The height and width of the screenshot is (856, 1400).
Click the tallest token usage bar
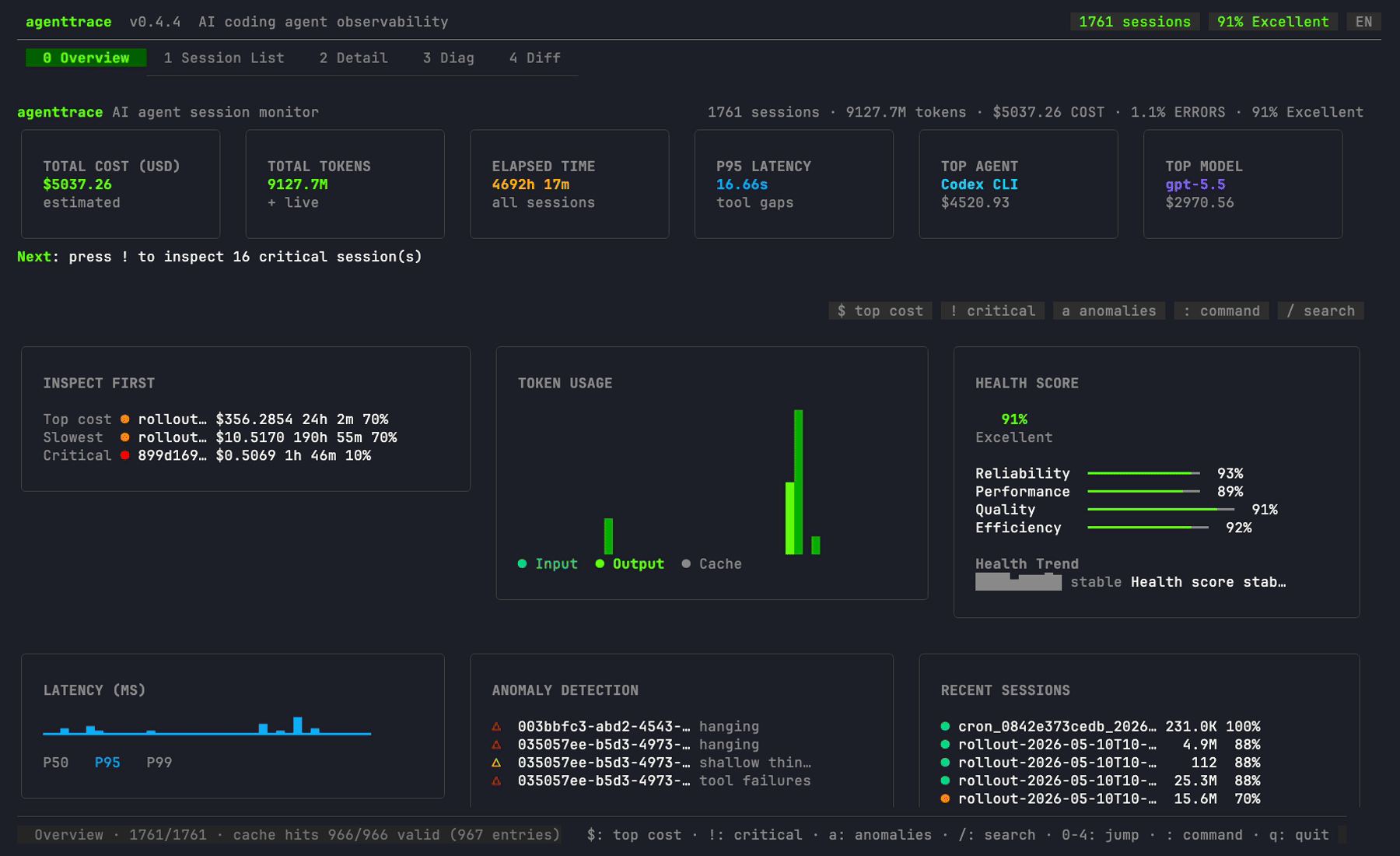pyautogui.click(x=798, y=482)
